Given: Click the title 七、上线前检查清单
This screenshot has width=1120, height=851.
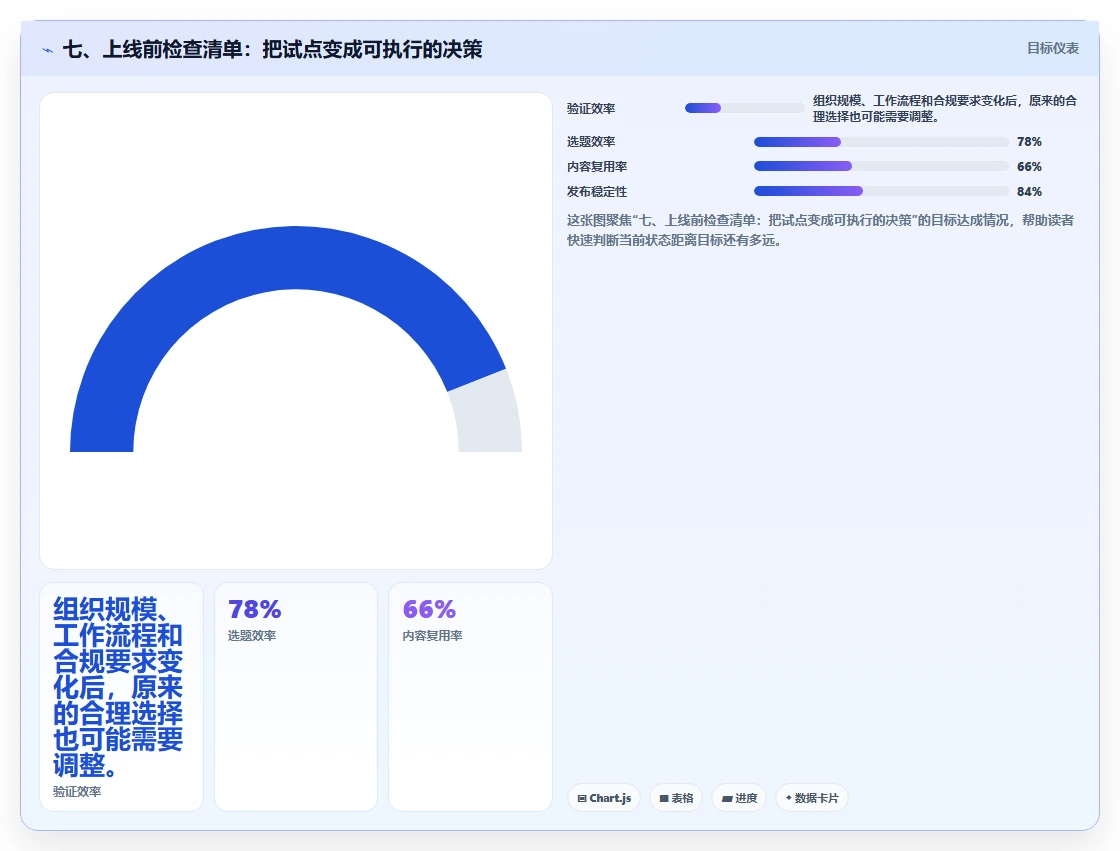Looking at the screenshot, I should [x=272, y=49].
